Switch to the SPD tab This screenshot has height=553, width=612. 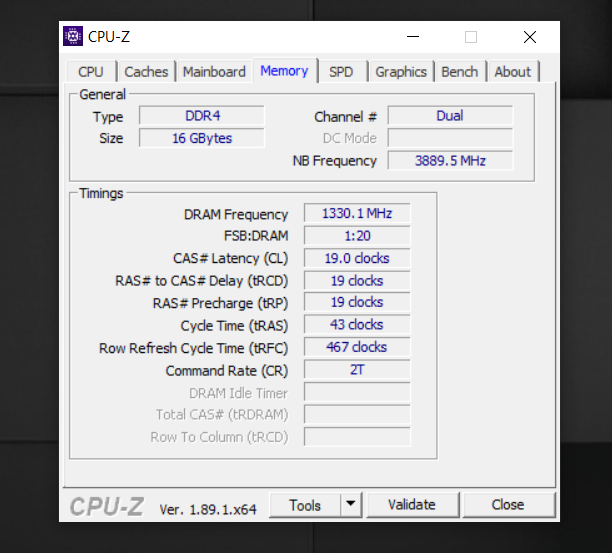(x=341, y=72)
